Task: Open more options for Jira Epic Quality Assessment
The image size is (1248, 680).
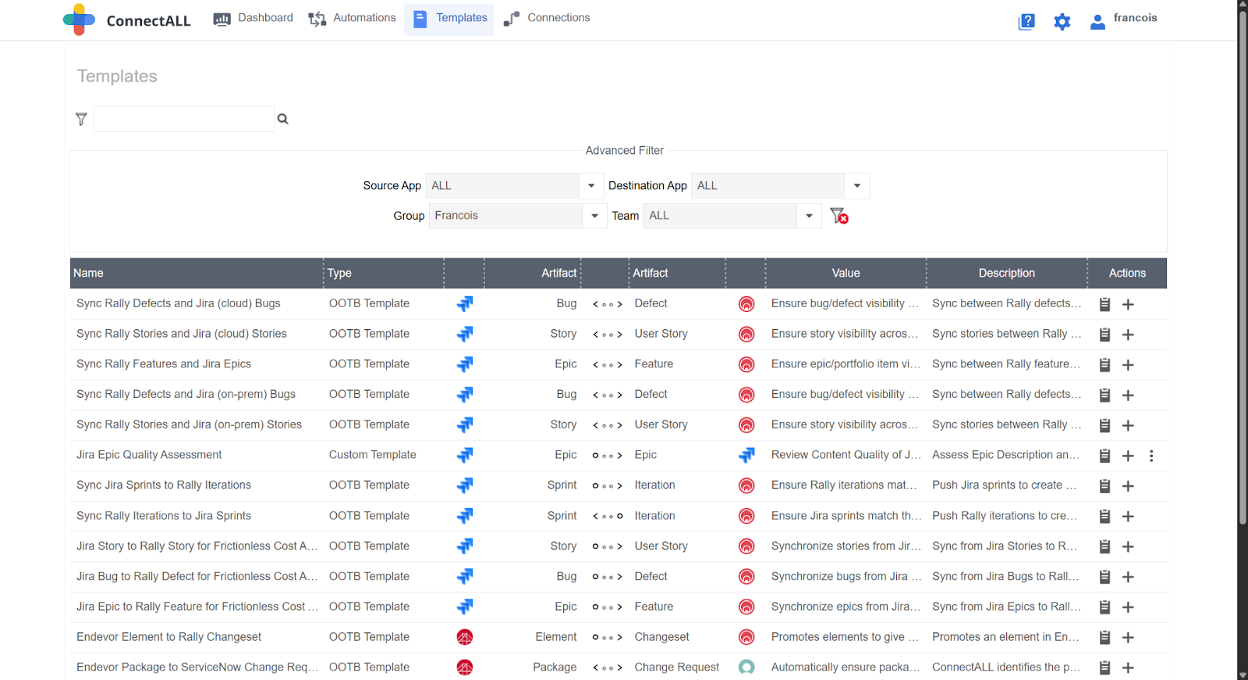Action: 1151,456
